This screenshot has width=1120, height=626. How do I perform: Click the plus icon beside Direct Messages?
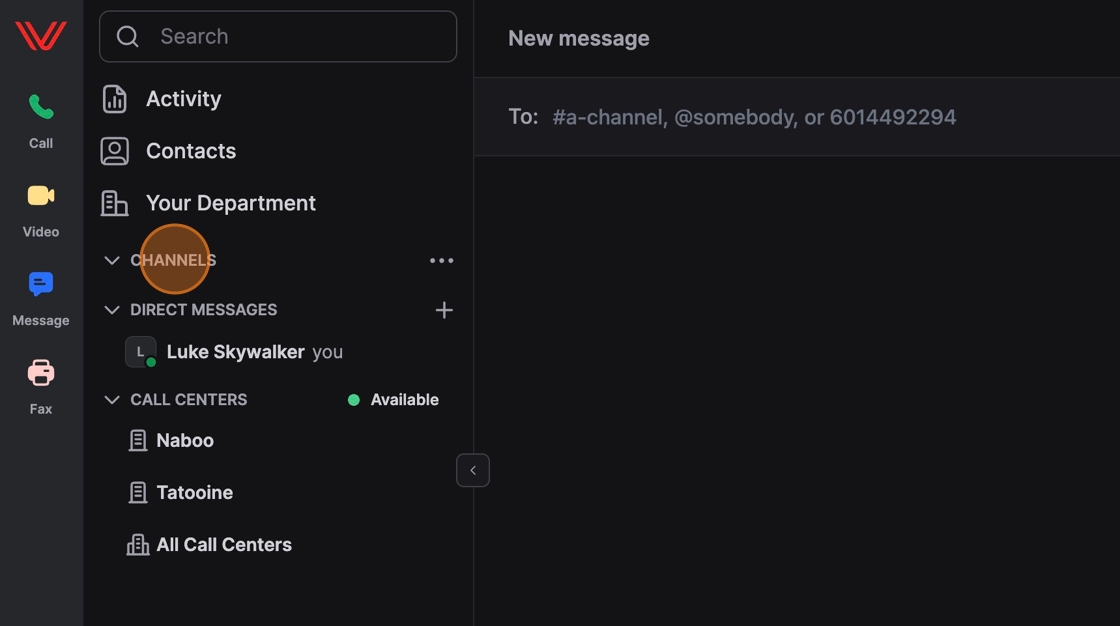444,310
